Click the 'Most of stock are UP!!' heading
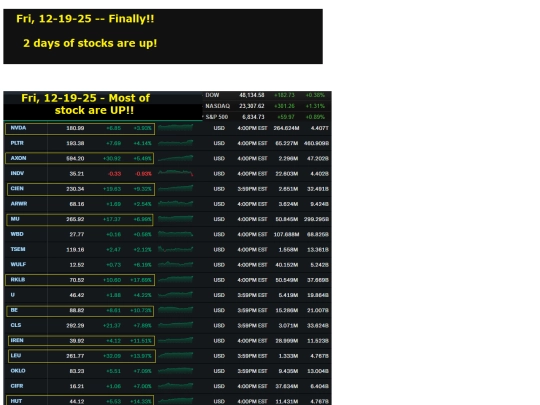Image resolution: width=540 pixels, height=405 pixels. (x=85, y=104)
